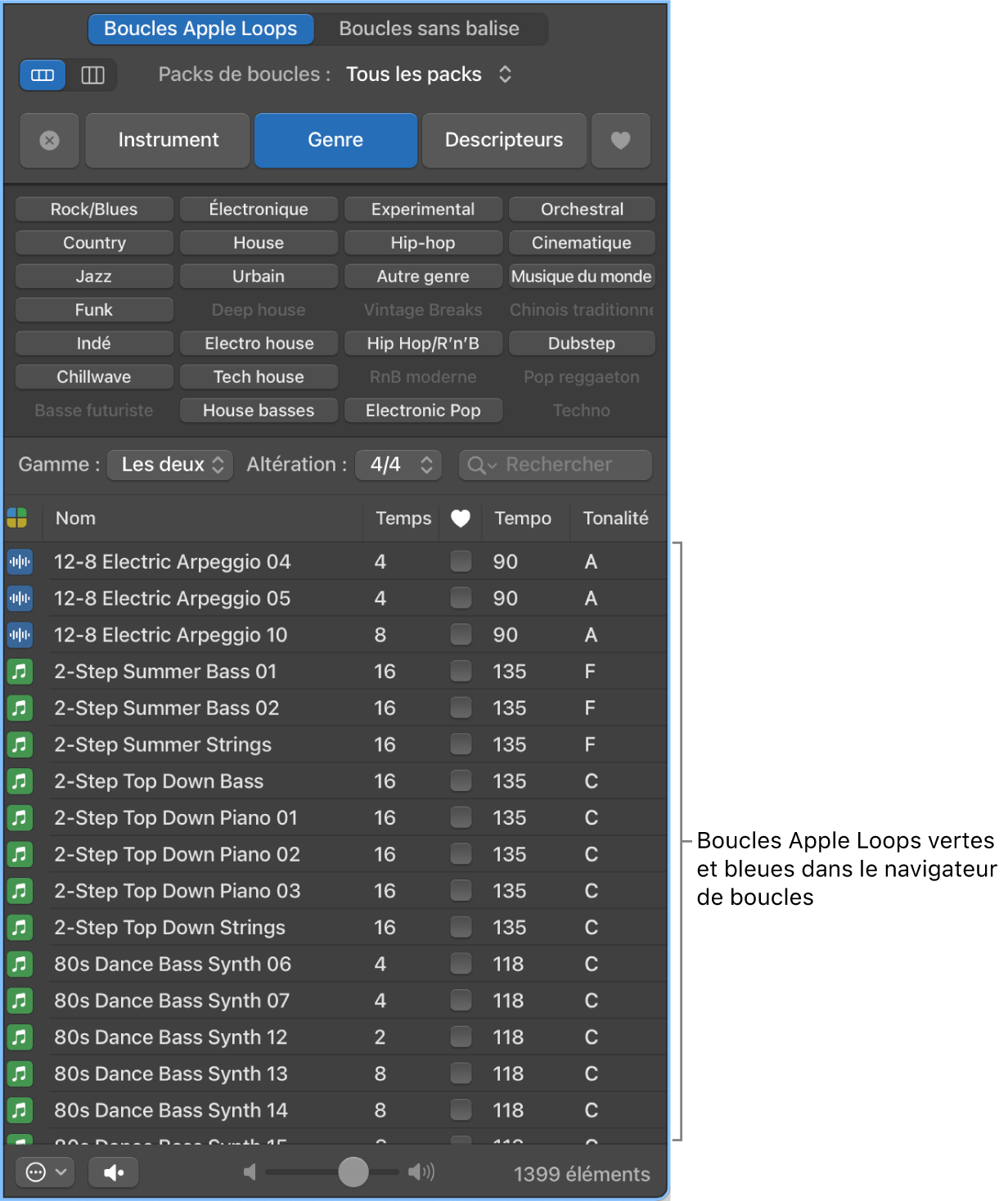Click the loop type color filter icon
The image size is (1008, 1201).
tap(17, 518)
